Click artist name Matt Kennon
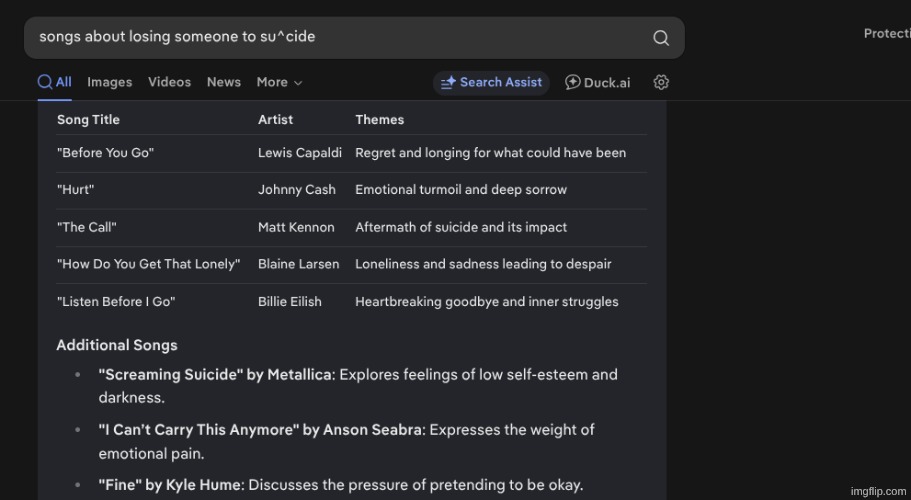Viewport: 911px width, 500px height. point(296,227)
